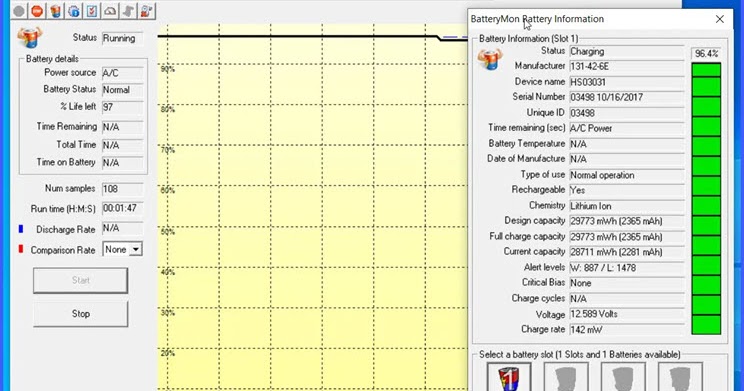Click the red stop sign toolbar icon
744x391 pixels.
pyautogui.click(x=37, y=11)
